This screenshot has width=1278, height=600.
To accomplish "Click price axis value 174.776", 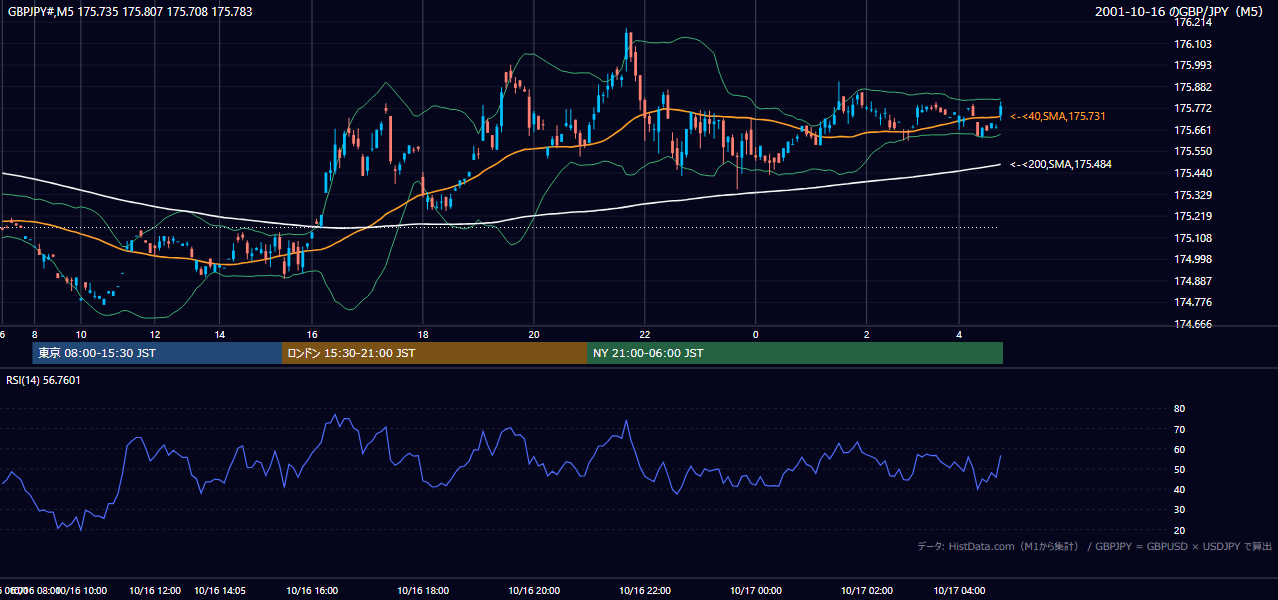I will (1193, 302).
